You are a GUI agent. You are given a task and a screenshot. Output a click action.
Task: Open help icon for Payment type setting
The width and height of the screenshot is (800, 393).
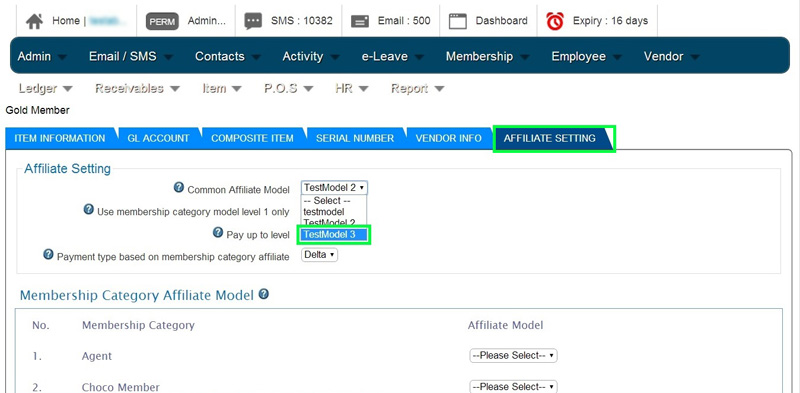[48, 254]
